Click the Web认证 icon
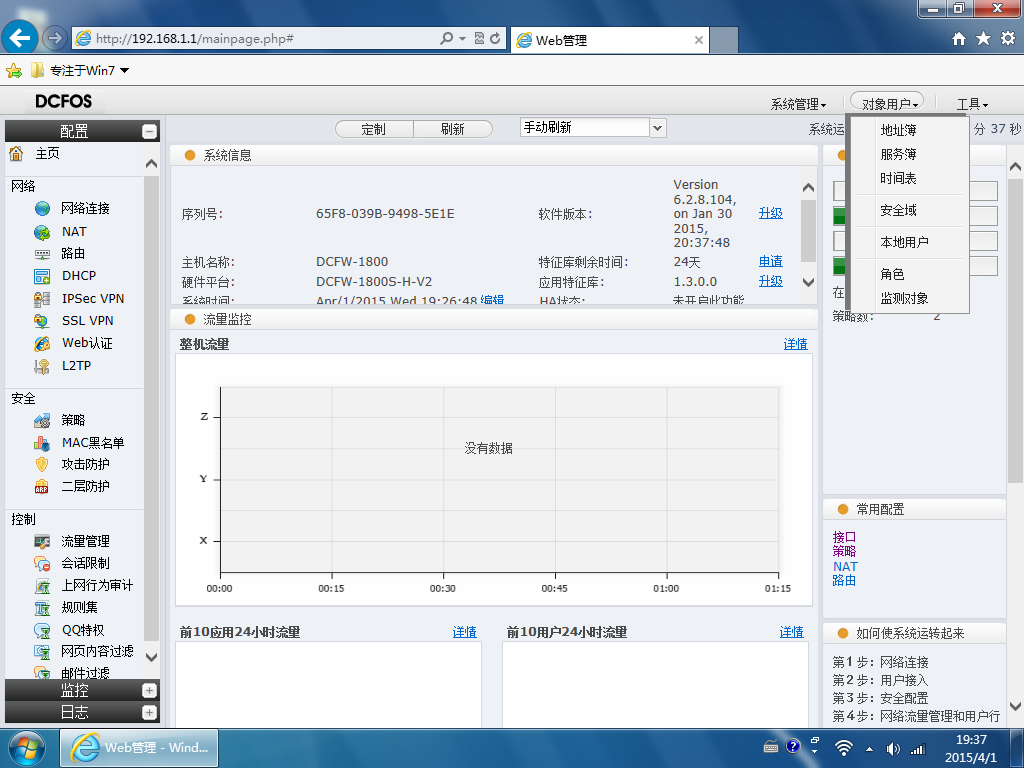This screenshot has height=768, width=1024. [x=42, y=344]
